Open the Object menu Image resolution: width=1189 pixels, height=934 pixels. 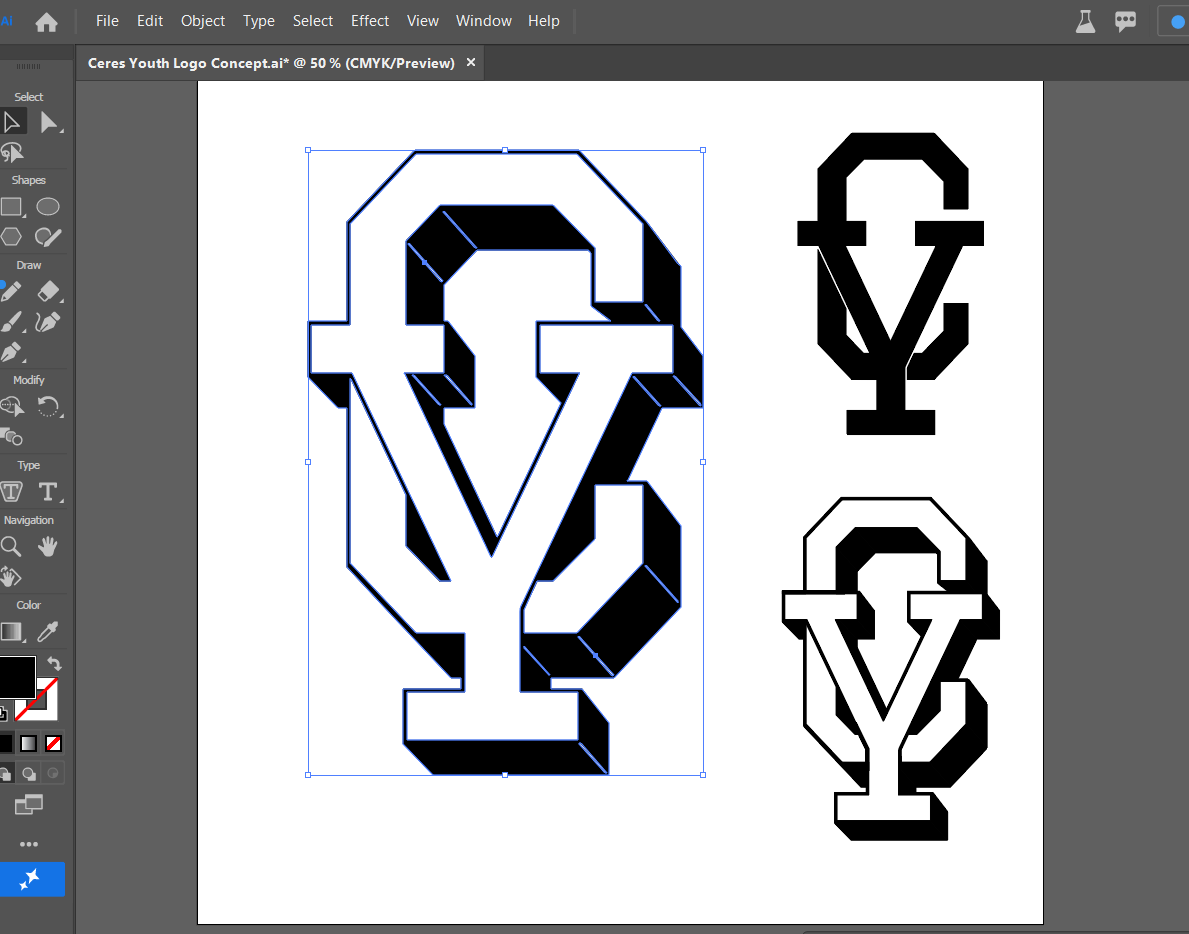coord(202,21)
